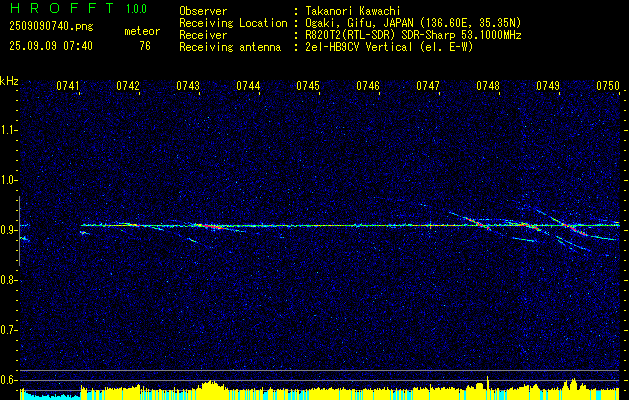Click the Observer label
The height and width of the screenshot is (400, 629).
tap(203, 11)
